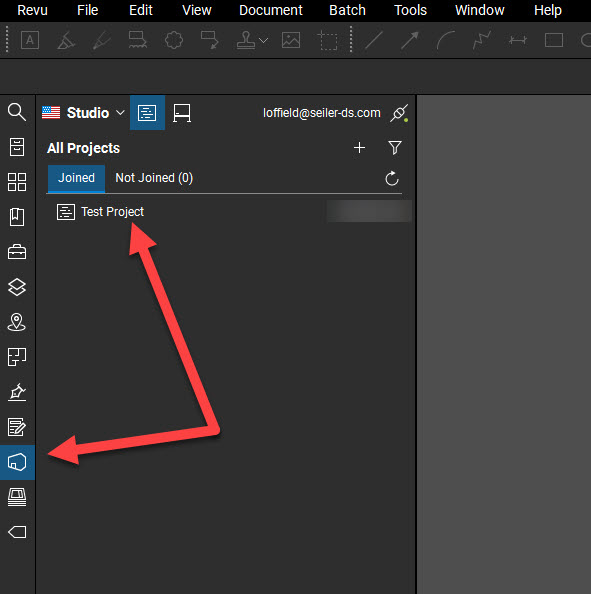Open the Signatures panel
The image size is (591, 594).
click(17, 392)
